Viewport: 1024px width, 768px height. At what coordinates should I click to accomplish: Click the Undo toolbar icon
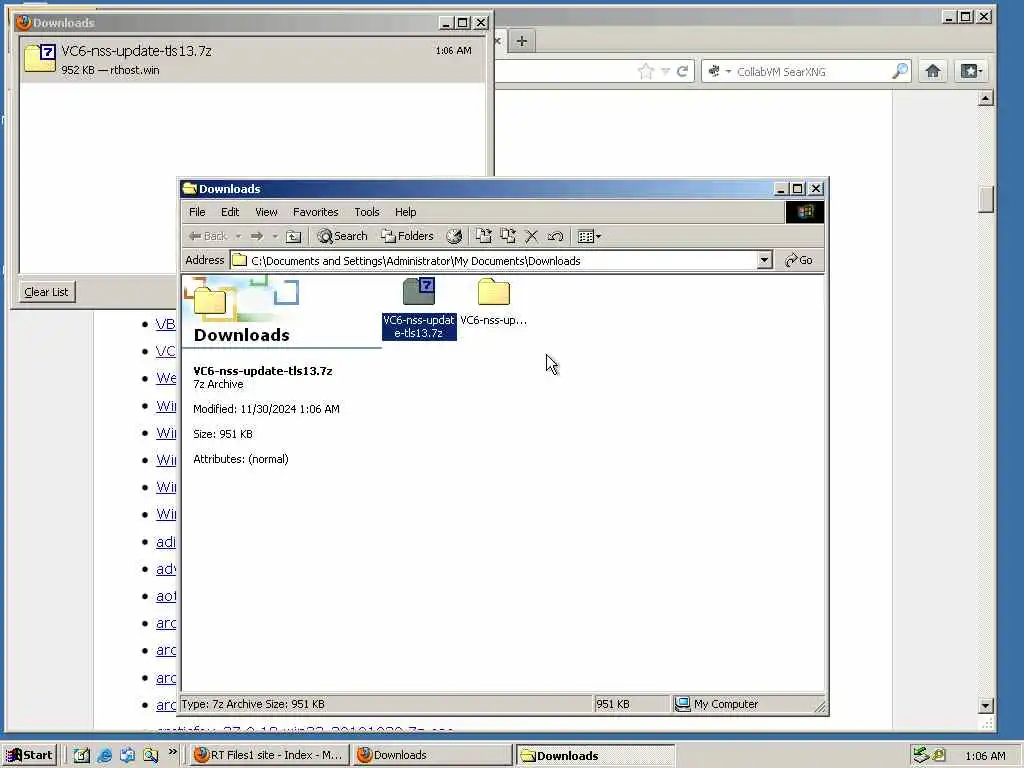point(555,236)
